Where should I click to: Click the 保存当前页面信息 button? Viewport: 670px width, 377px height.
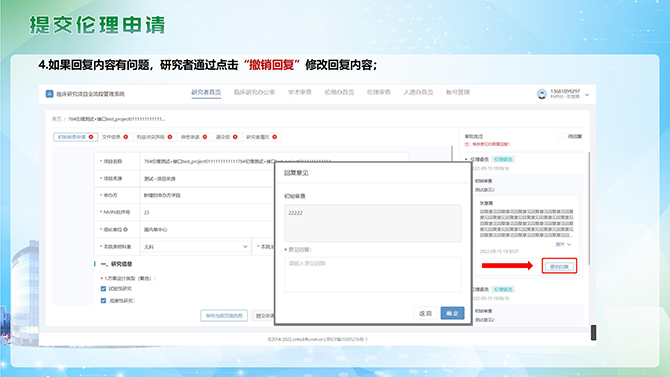point(224,315)
